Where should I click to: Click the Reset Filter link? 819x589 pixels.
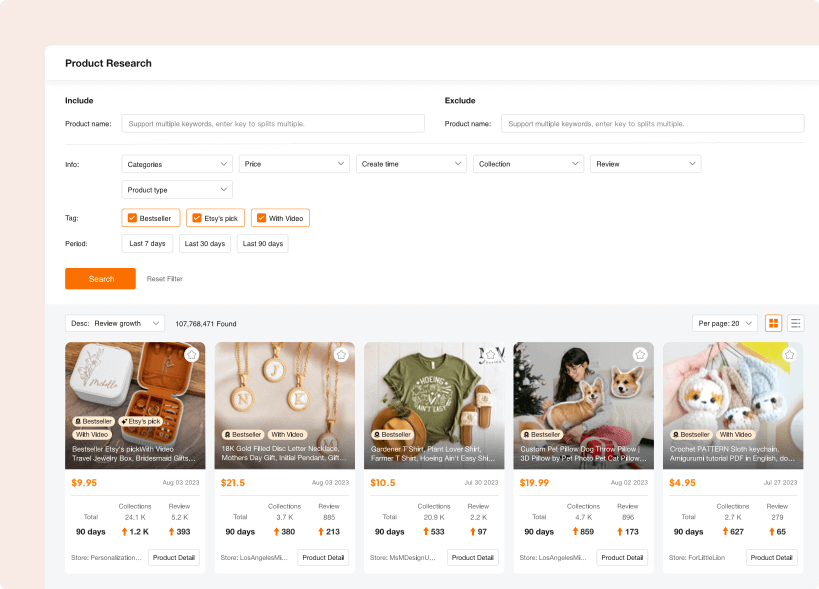tap(163, 278)
